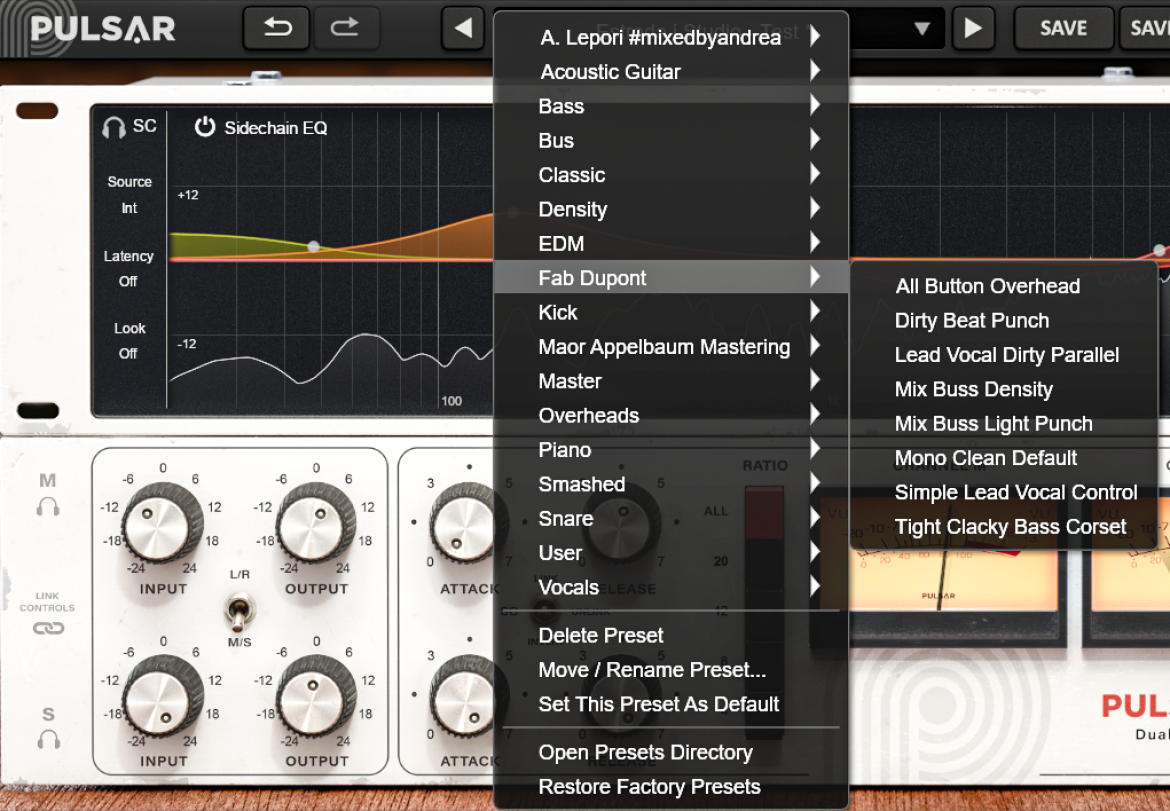The width and height of the screenshot is (1170, 811).
Task: Click Move / Rename Preset option
Action: click(671, 669)
